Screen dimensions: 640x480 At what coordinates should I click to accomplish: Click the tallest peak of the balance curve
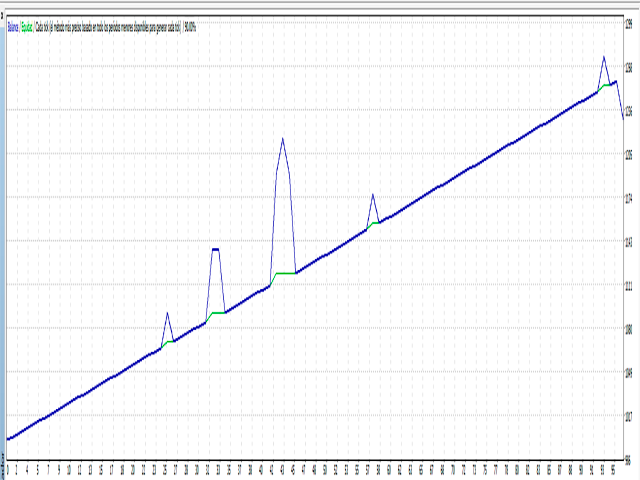(282, 139)
